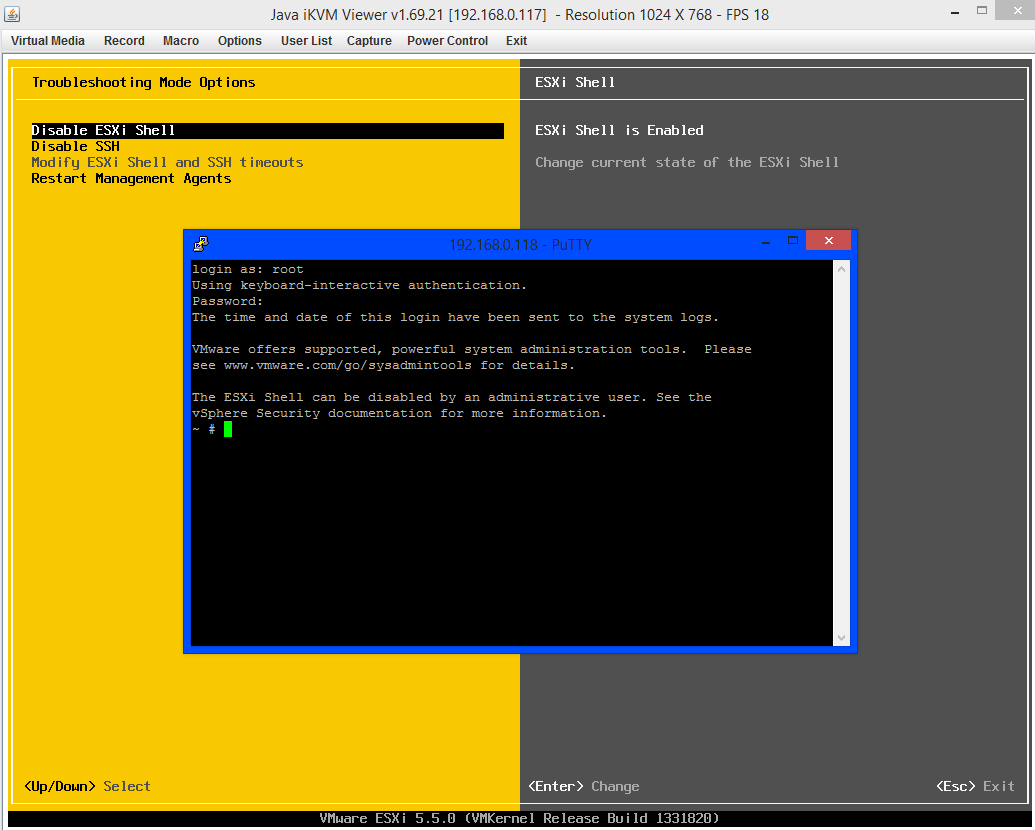Image resolution: width=1035 pixels, height=830 pixels.
Task: Click the PuTTY scrollbar track
Action: tap(841, 453)
